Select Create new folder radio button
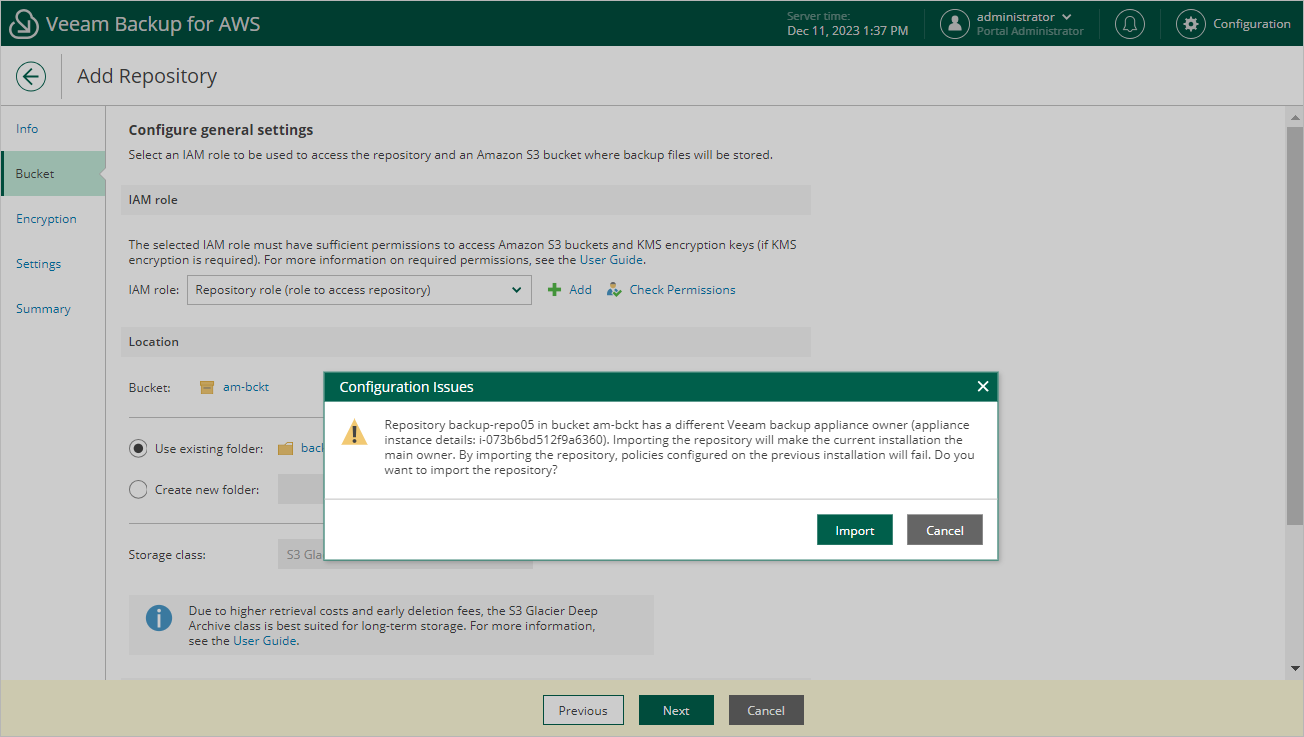This screenshot has width=1304, height=737. pos(139,490)
